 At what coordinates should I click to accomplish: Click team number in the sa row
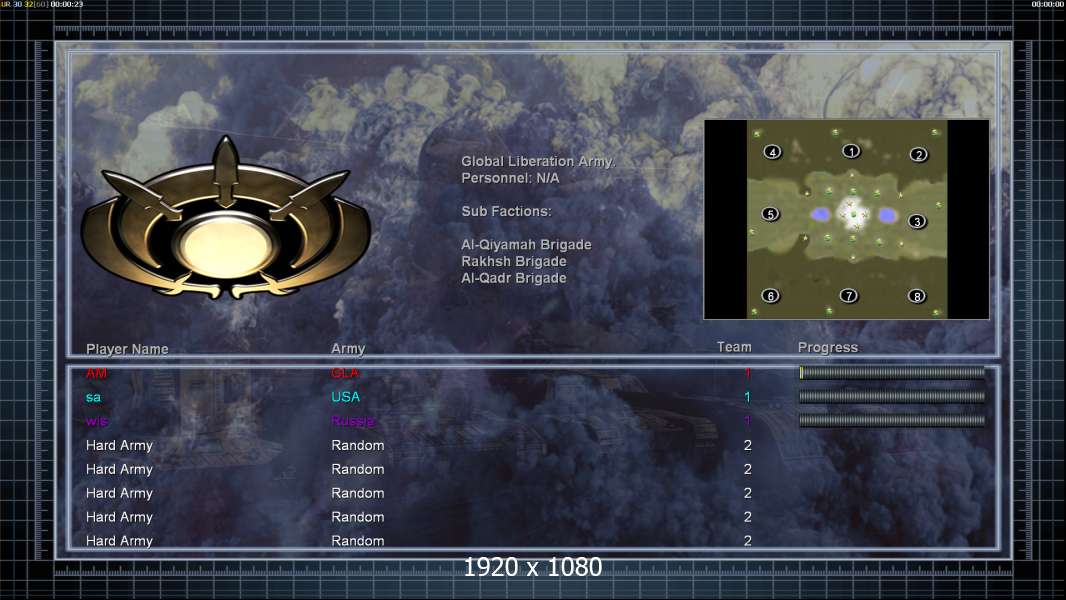point(747,397)
